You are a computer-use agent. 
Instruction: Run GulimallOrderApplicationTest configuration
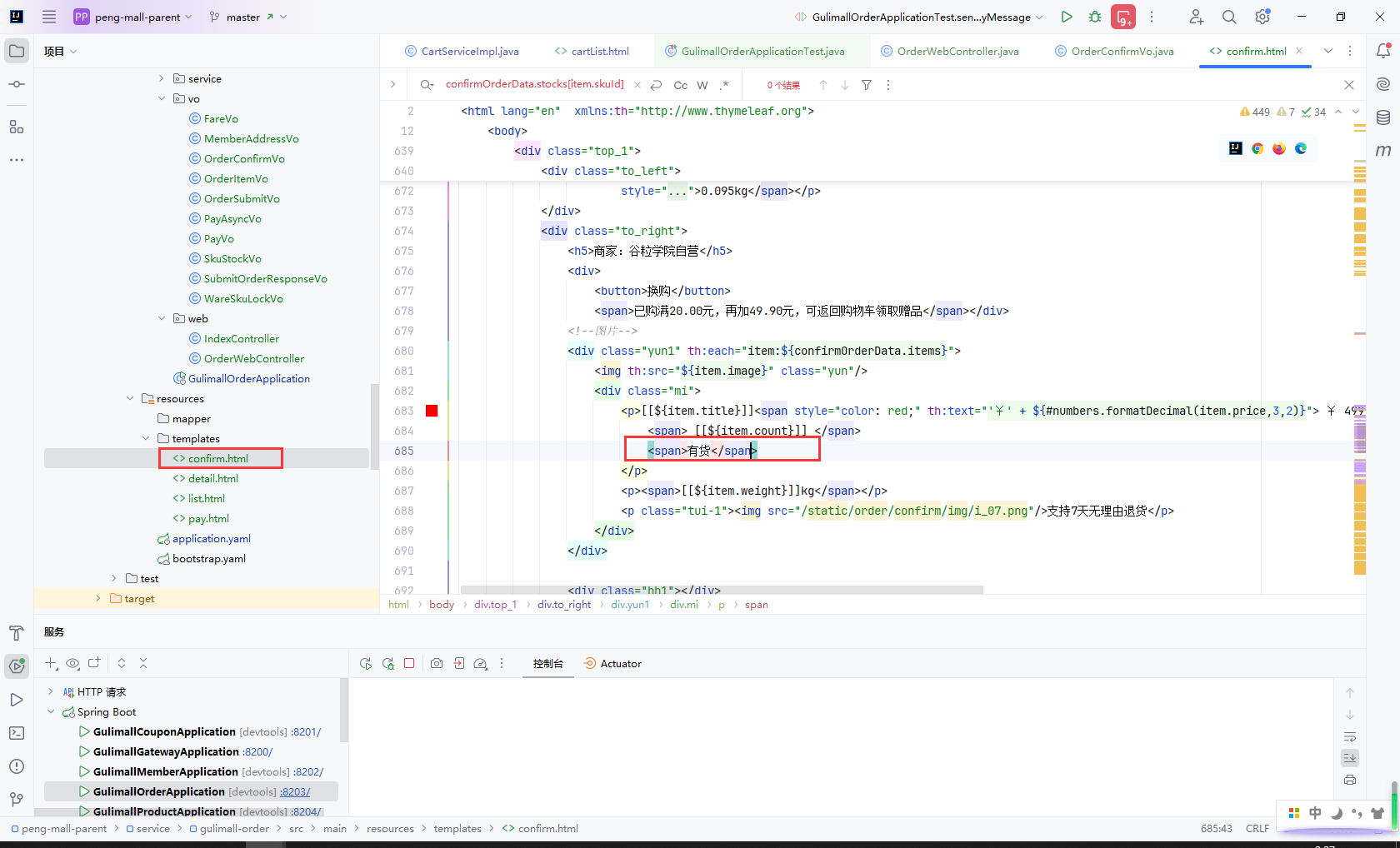tap(1067, 17)
